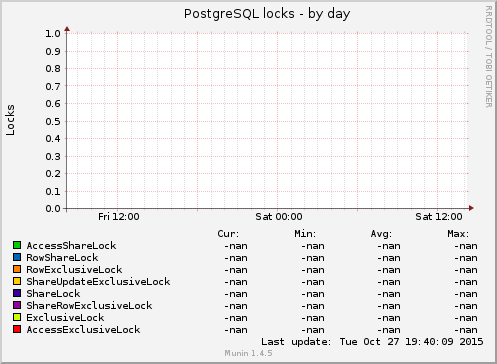Select the ShareRowExclusiveLock legend label

pos(89,306)
